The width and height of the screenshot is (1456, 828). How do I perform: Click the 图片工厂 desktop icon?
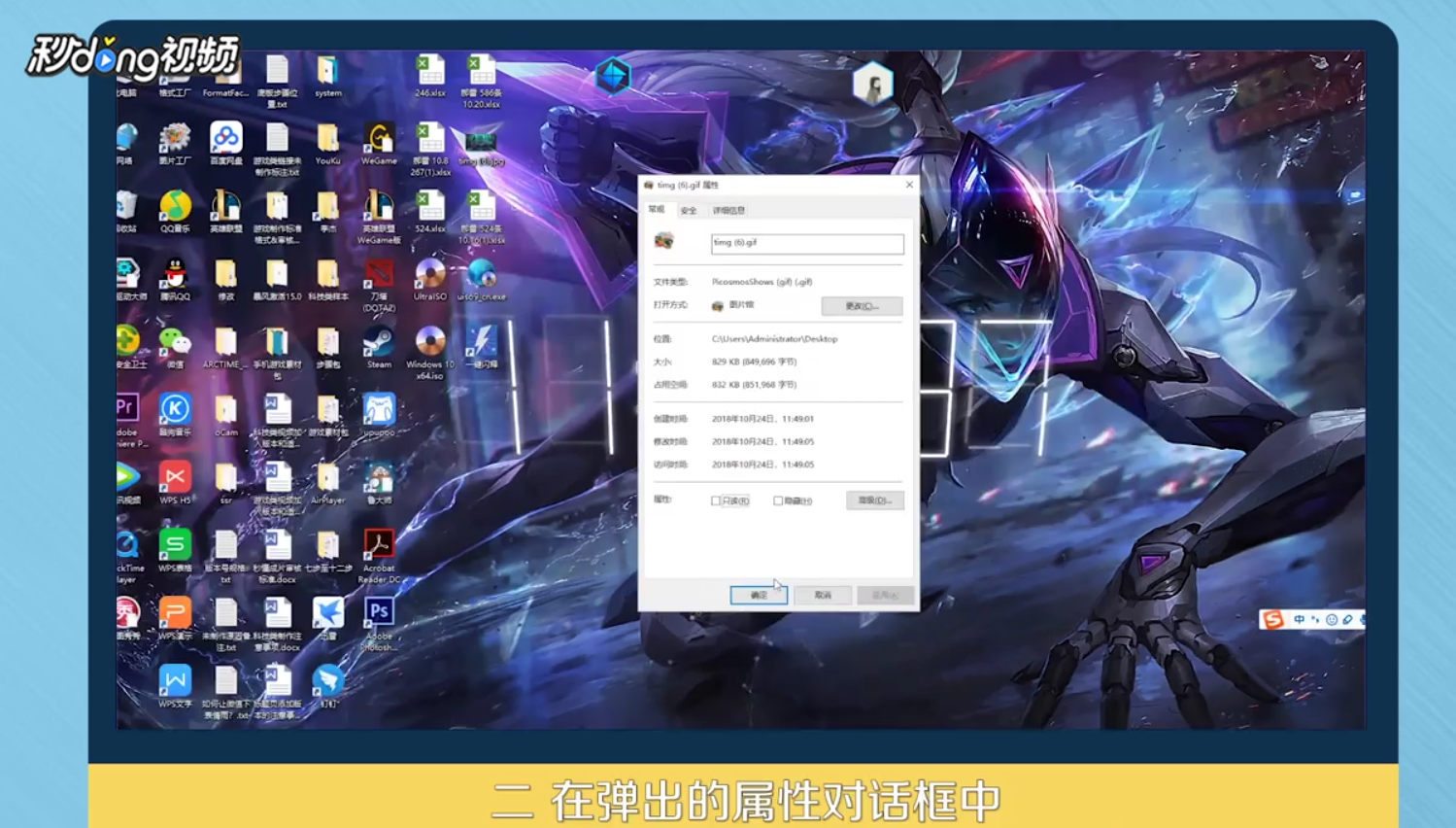click(175, 144)
